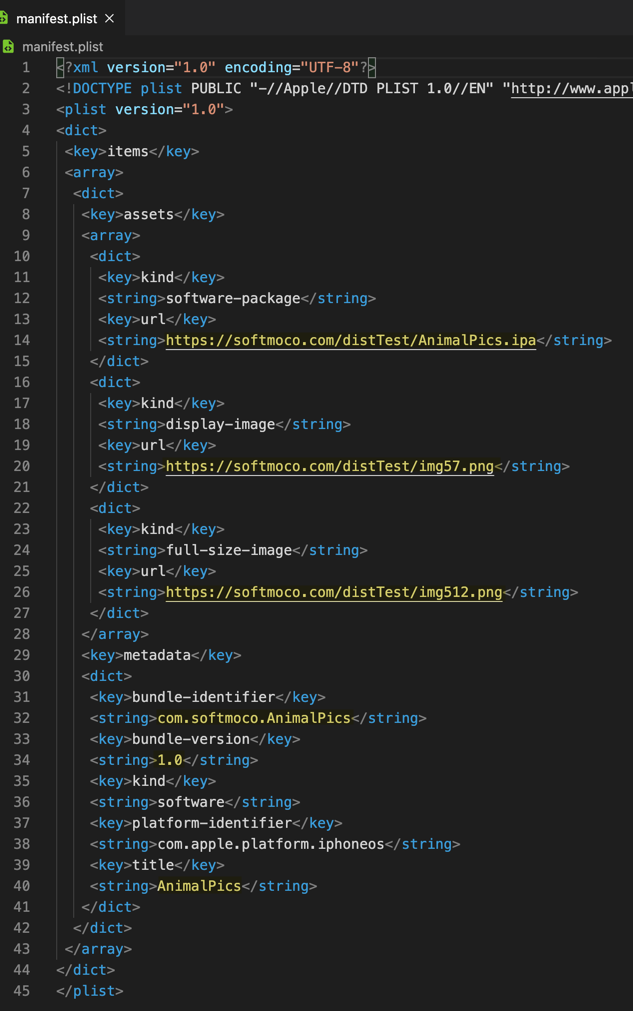Click the AnimalPics title string on line 40
The width and height of the screenshot is (633, 1011).
199,886
